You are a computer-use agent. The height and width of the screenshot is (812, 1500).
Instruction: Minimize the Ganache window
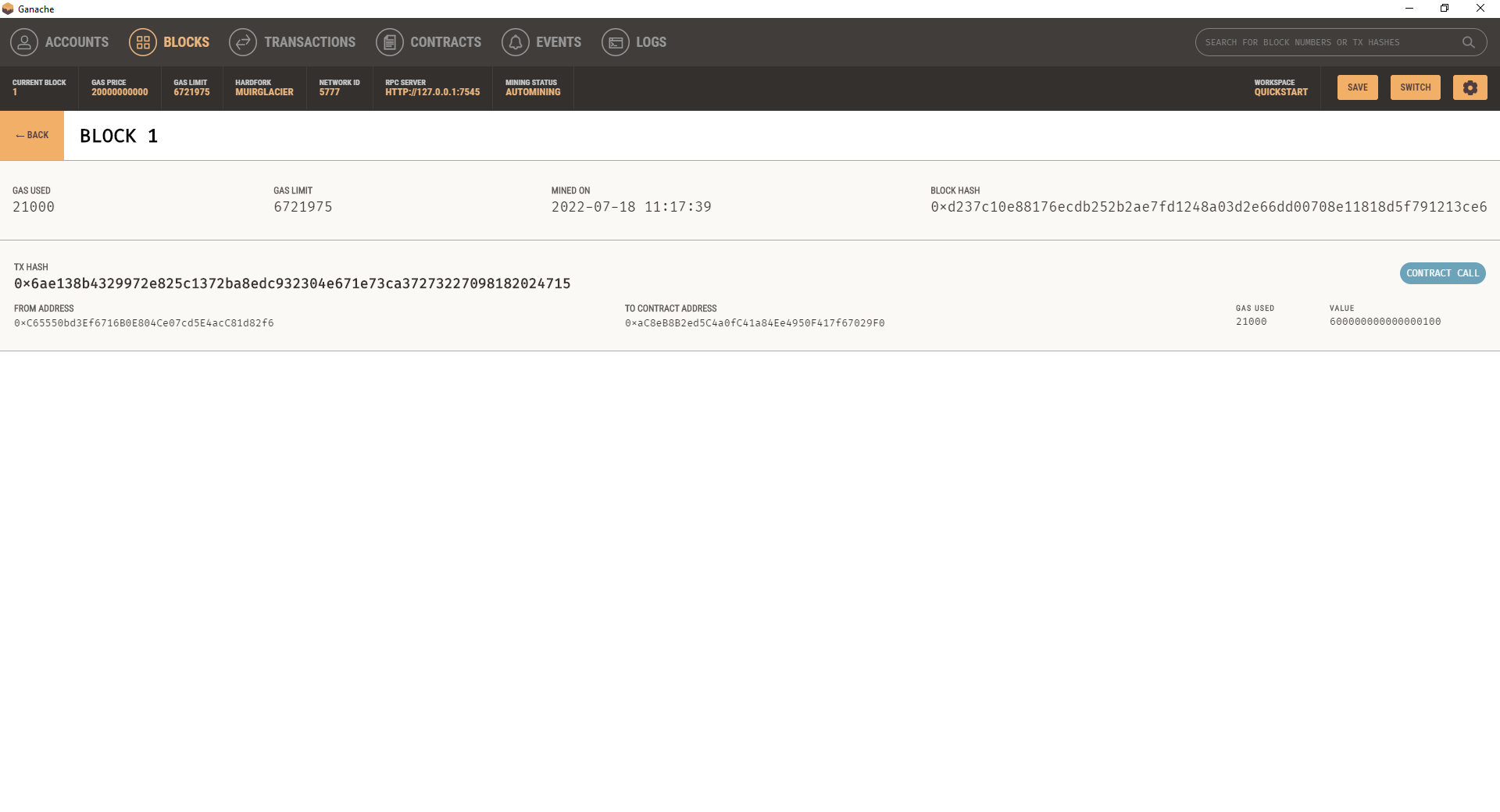point(1409,9)
